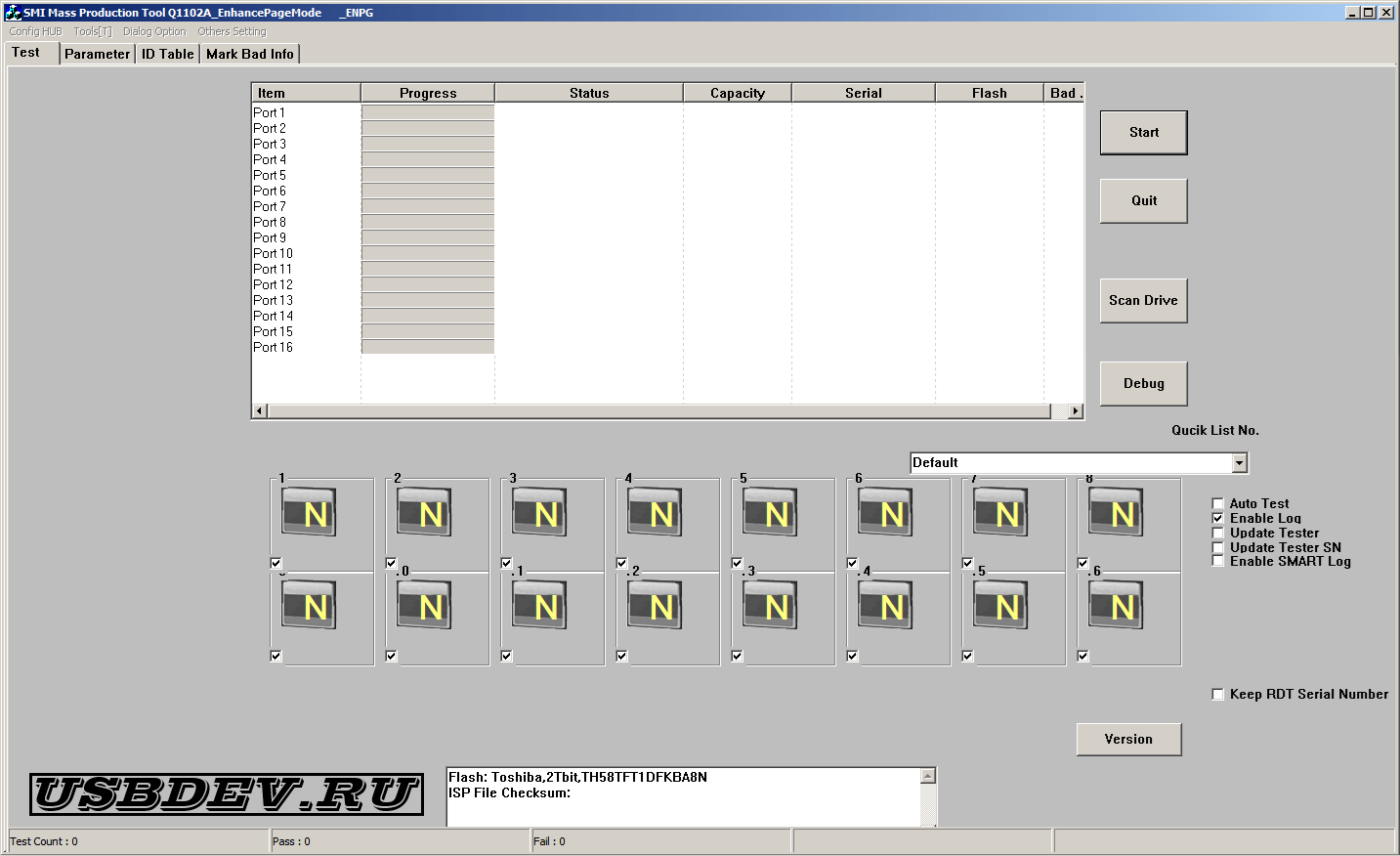Image resolution: width=1400 pixels, height=856 pixels.
Task: Switch to the Parameter tab
Action: [97, 54]
